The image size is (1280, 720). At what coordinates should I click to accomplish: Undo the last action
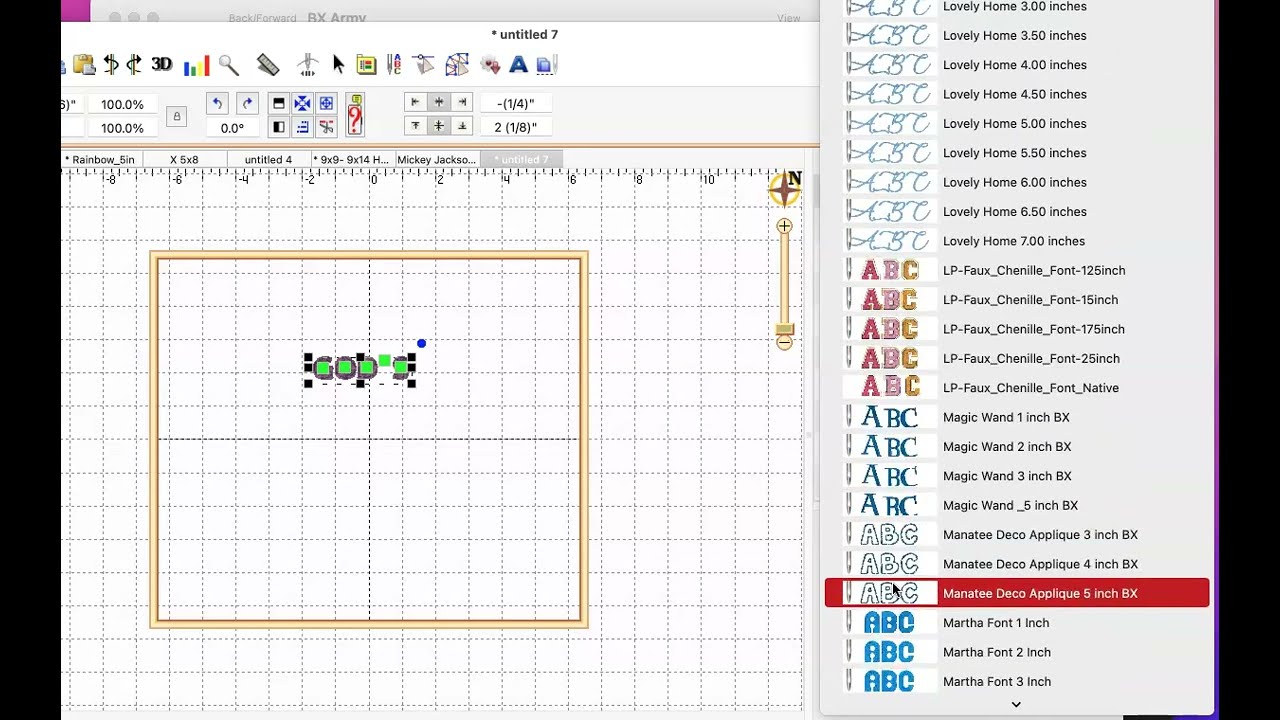click(217, 102)
